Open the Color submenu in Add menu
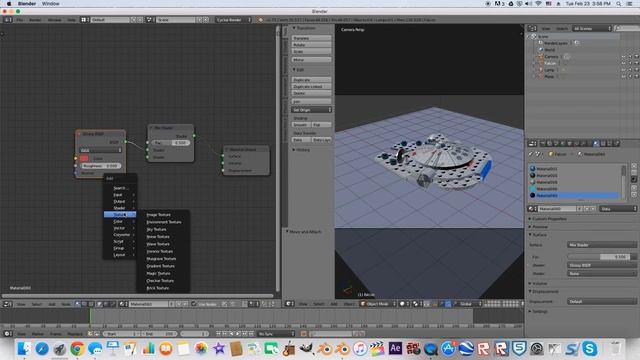This screenshot has width=640, height=360. (x=120, y=221)
